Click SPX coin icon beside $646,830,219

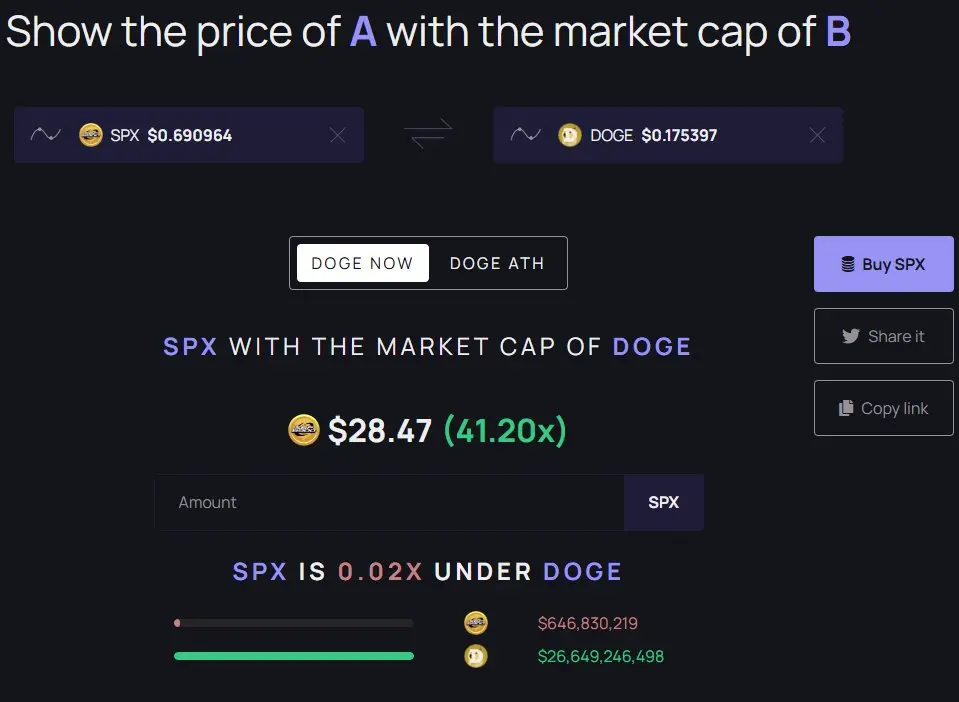(476, 623)
